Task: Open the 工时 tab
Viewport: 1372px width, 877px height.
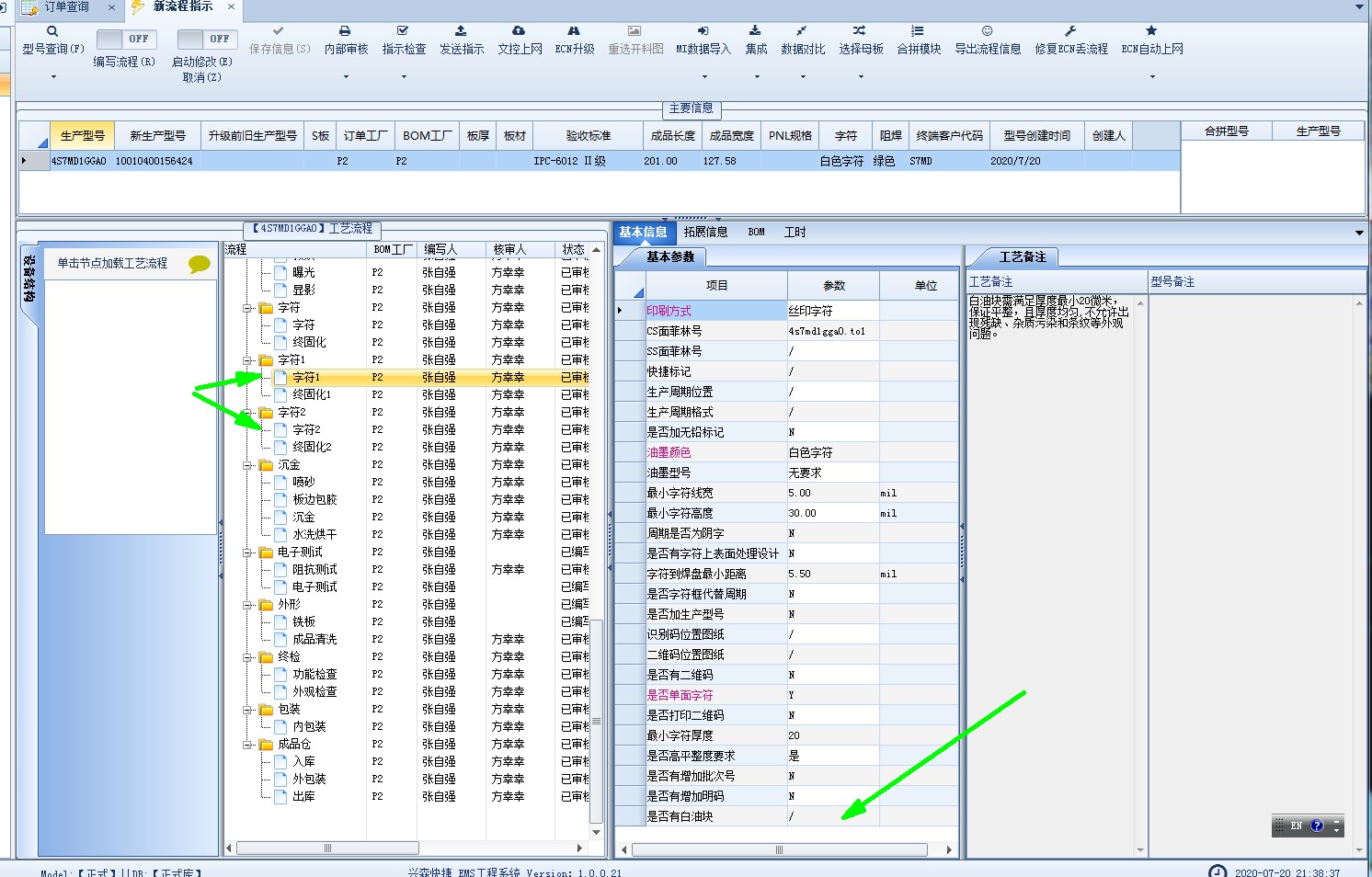Action: [795, 232]
